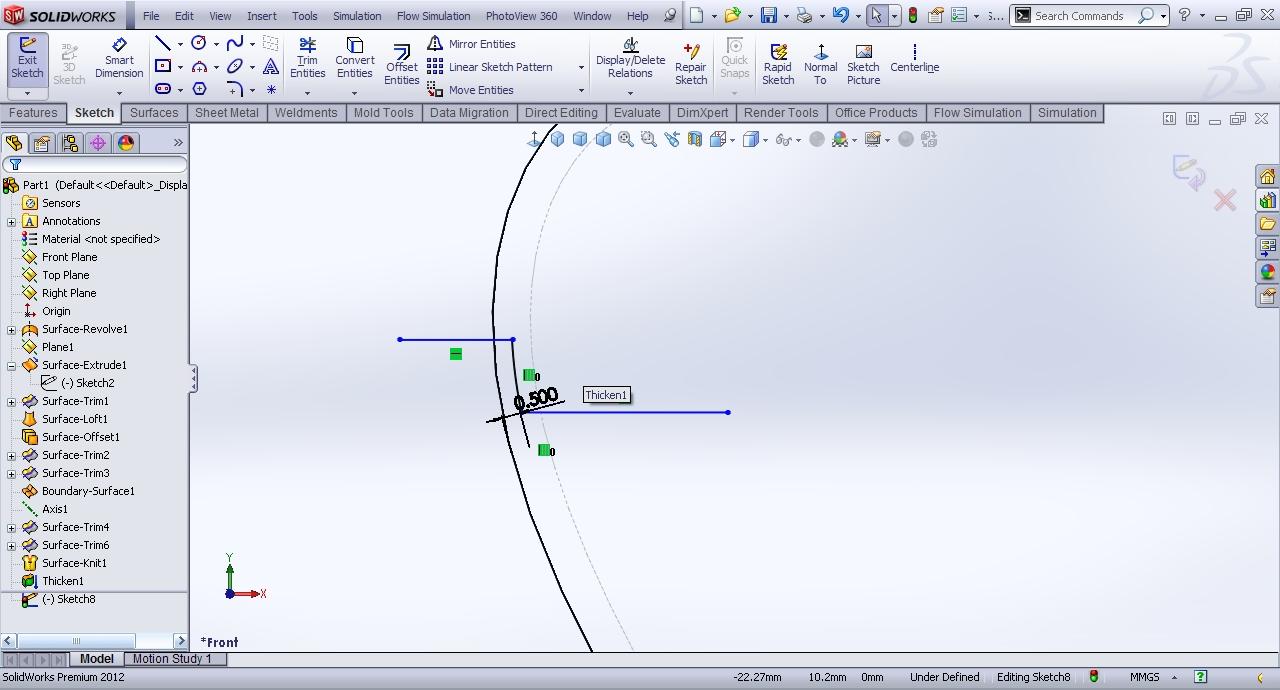Image resolution: width=1280 pixels, height=690 pixels.
Task: Choose the Line sketch tool
Action: click(162, 44)
